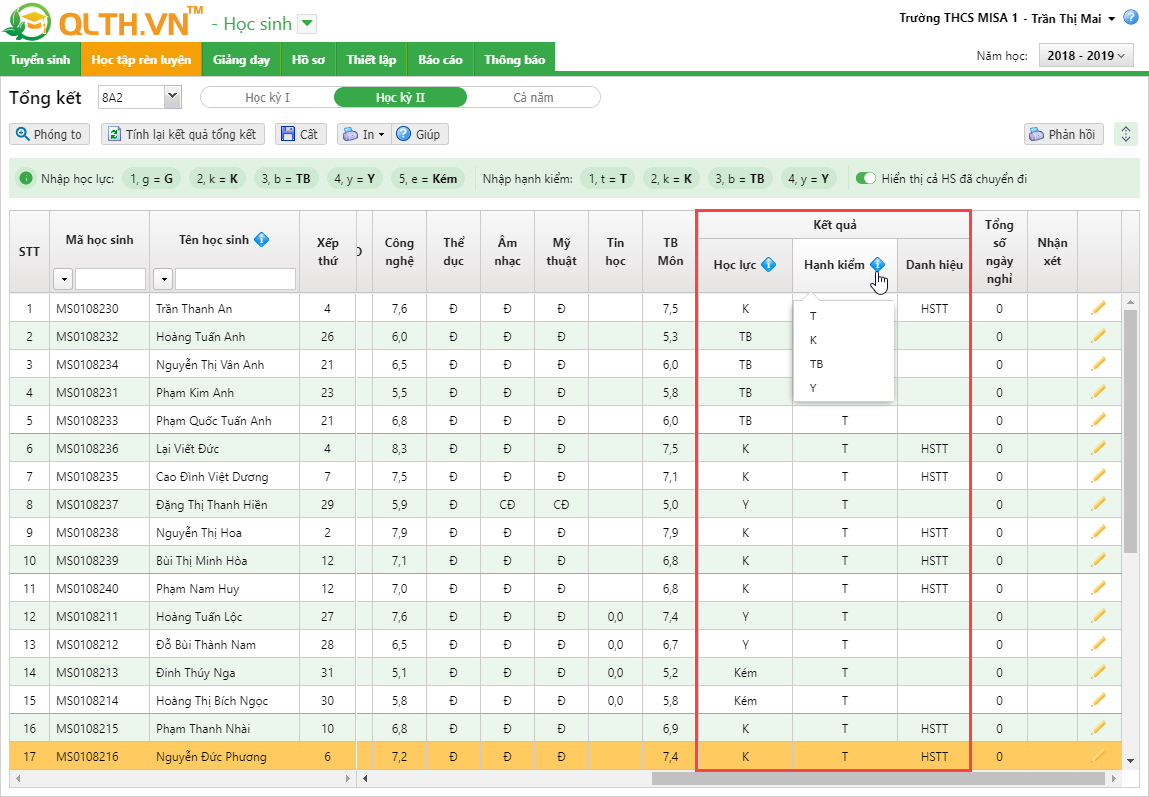Open the Thiết lập tab
Image resolution: width=1149 pixels, height=797 pixels.
(371, 59)
